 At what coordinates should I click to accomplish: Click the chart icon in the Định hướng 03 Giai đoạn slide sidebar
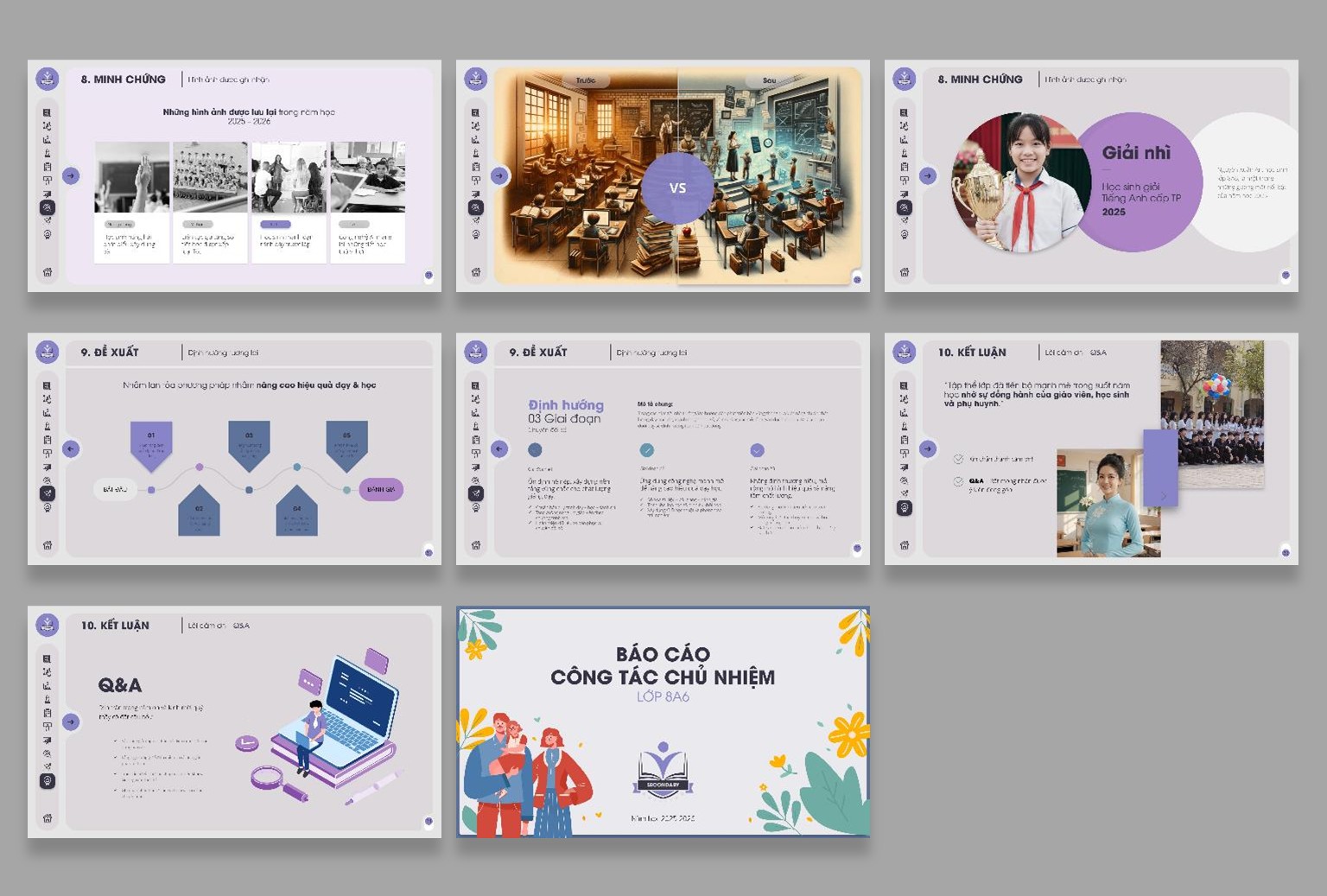(x=476, y=413)
